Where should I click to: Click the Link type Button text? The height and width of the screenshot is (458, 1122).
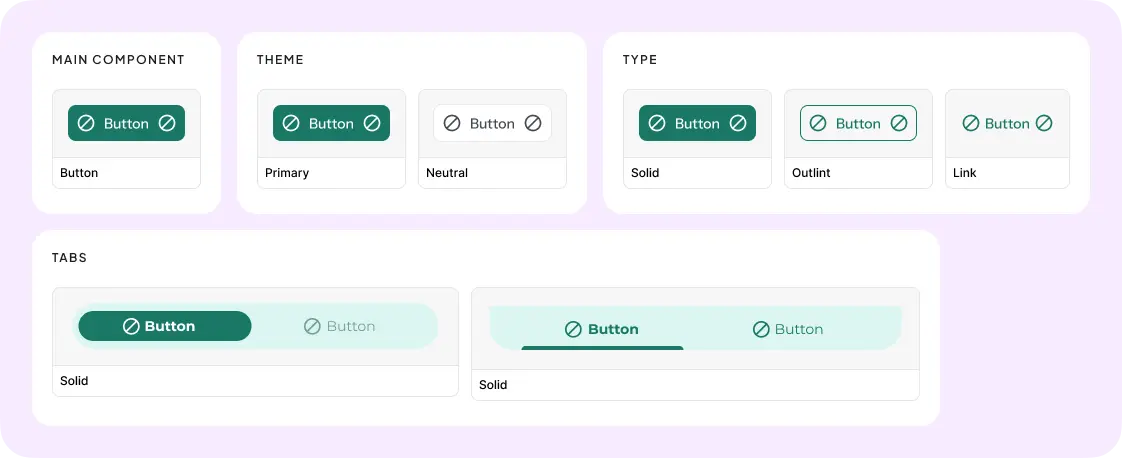coord(1007,124)
